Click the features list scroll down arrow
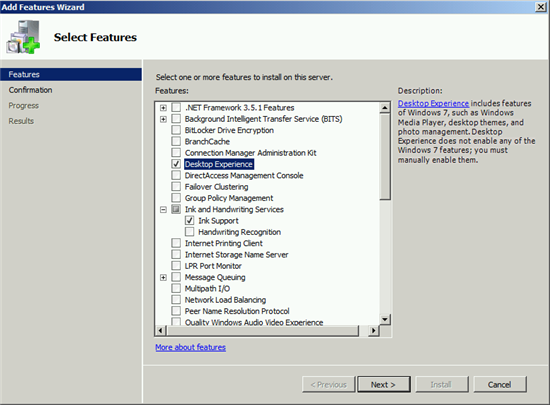Screen dimensions: 550x405 coord(385,319)
